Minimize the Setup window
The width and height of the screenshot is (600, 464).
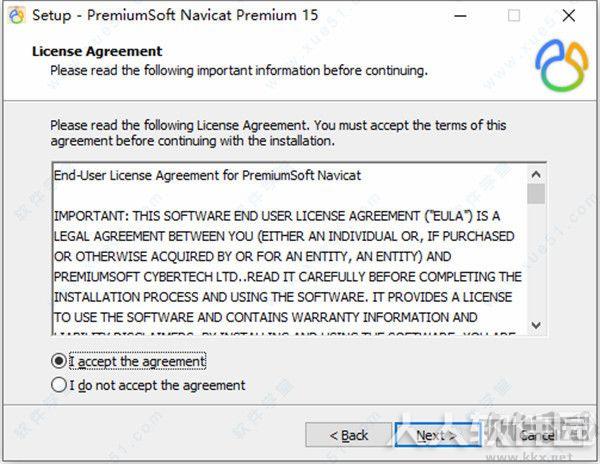point(460,16)
